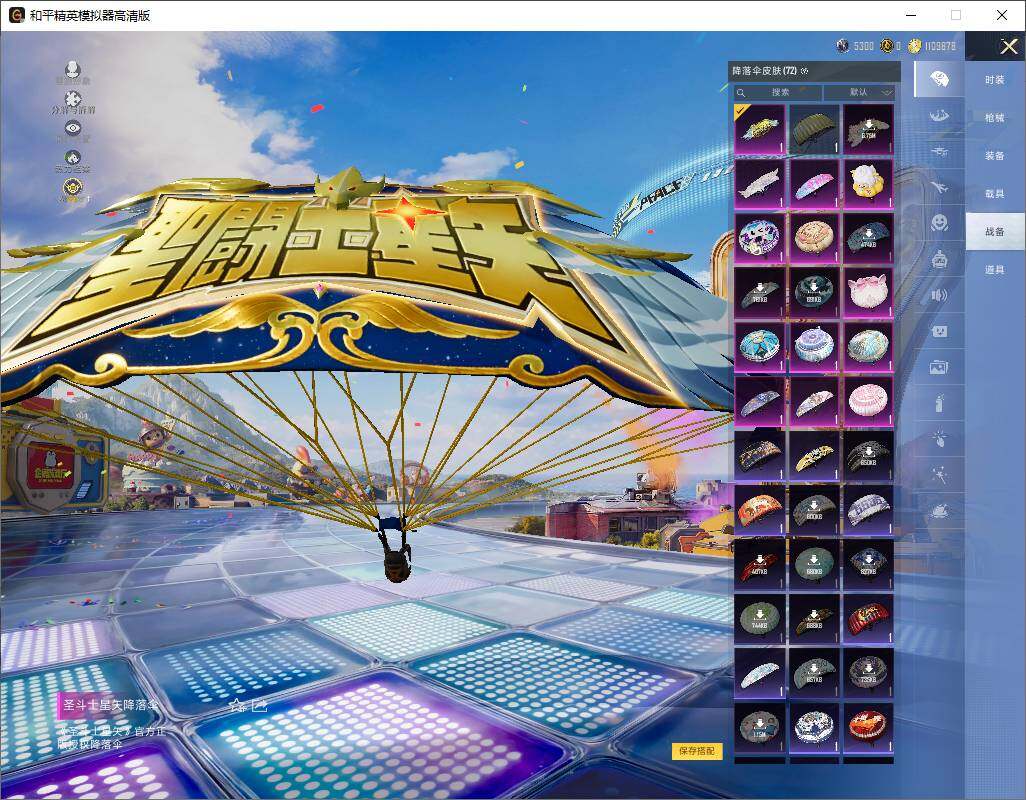Open the smiley emote category icon
Screen dimensions: 1026x800
(x=939, y=224)
